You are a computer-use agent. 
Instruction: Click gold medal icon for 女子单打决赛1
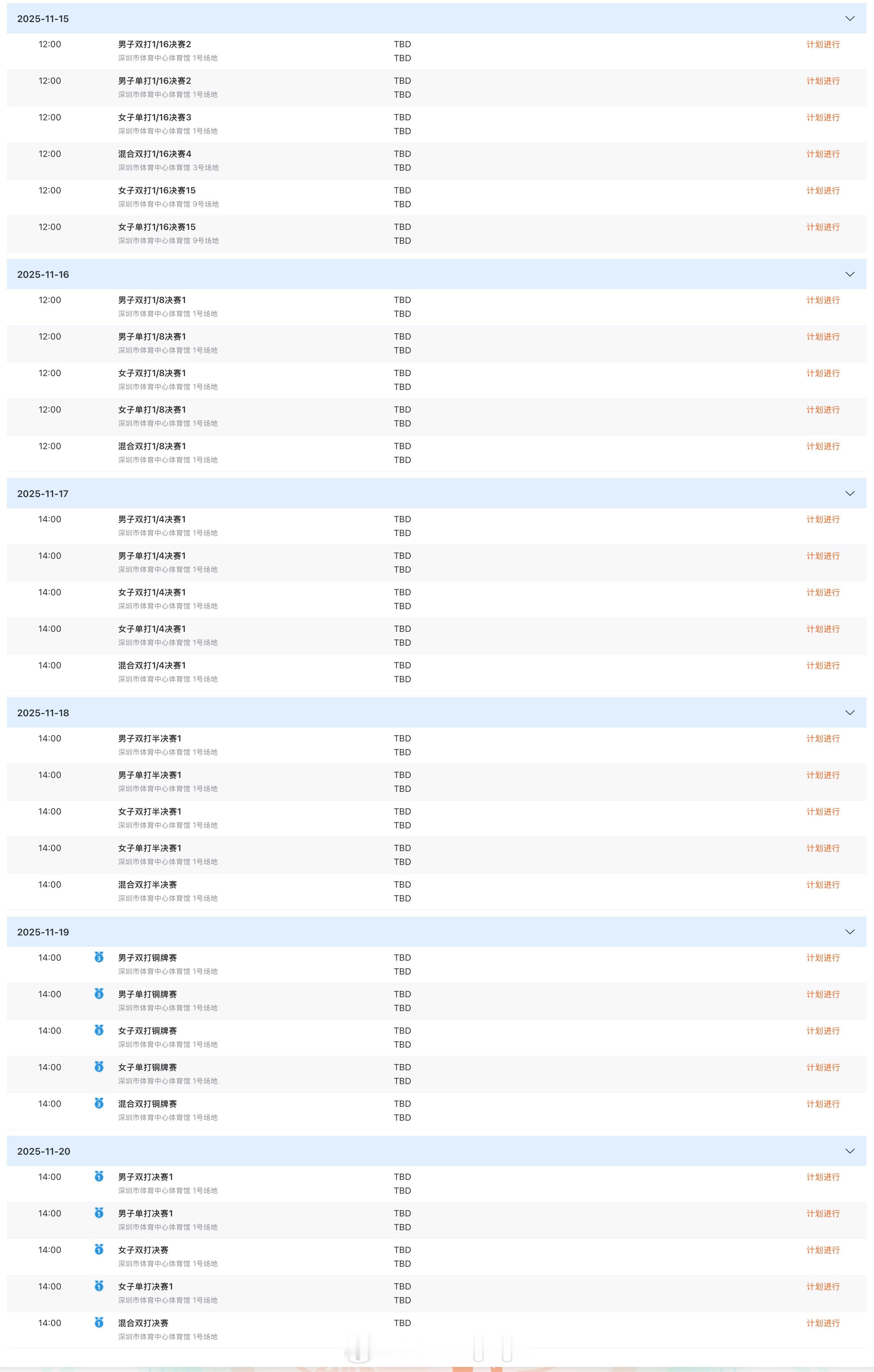[x=99, y=1285]
